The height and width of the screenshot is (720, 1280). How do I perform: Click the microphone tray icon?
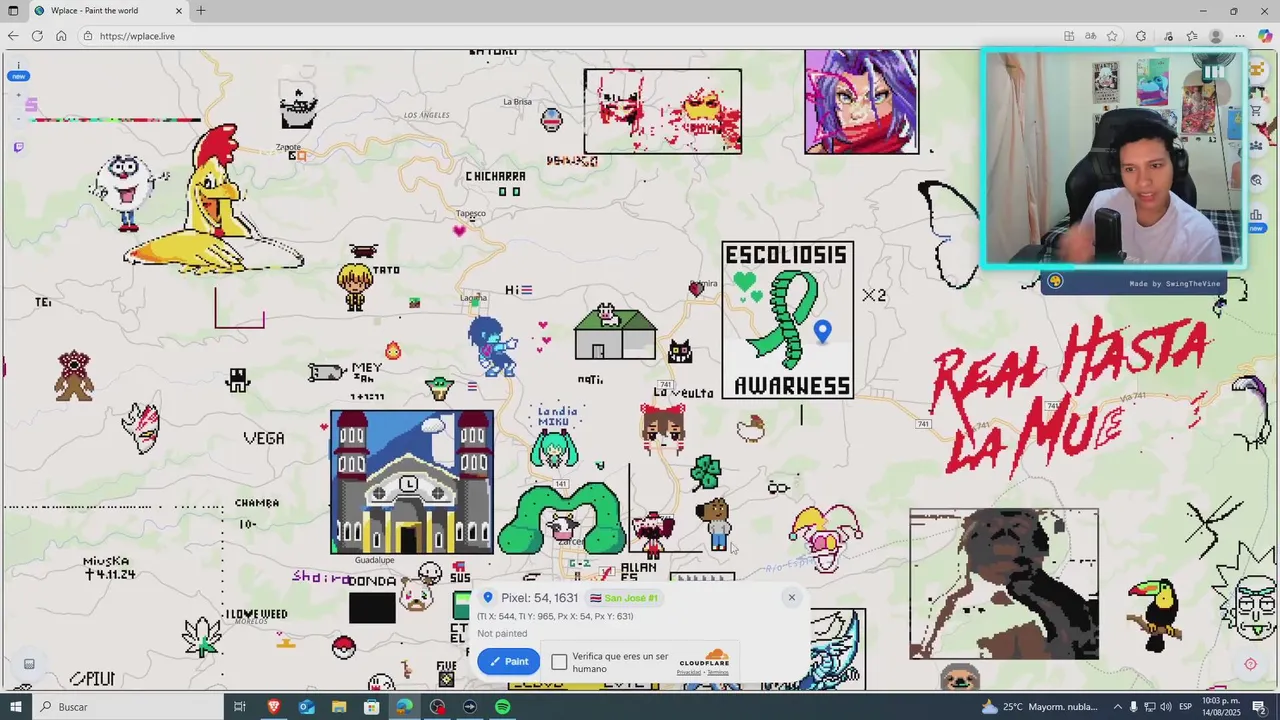point(1134,707)
